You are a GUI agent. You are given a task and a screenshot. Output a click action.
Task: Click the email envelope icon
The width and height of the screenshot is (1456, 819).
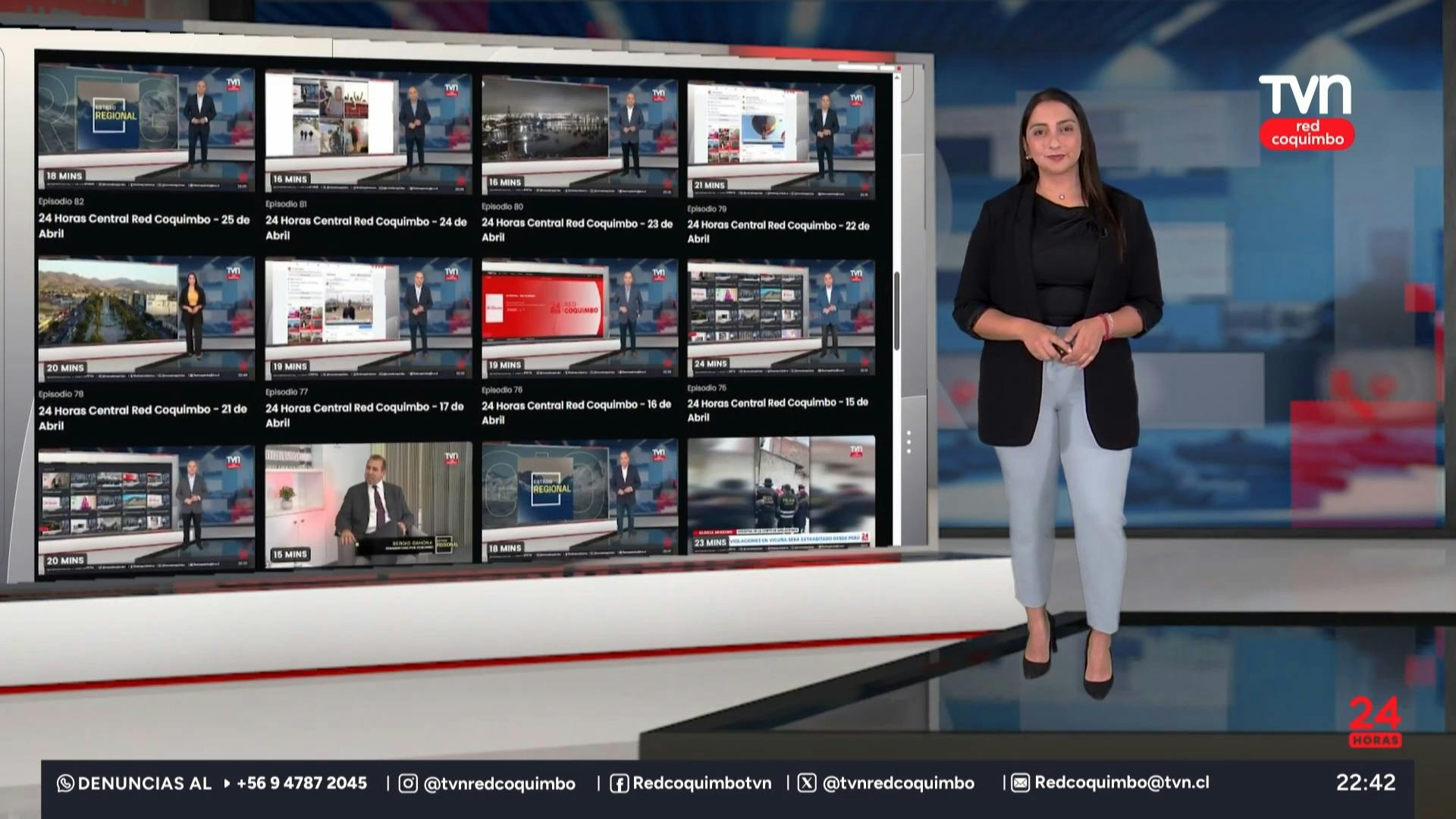point(1021,783)
